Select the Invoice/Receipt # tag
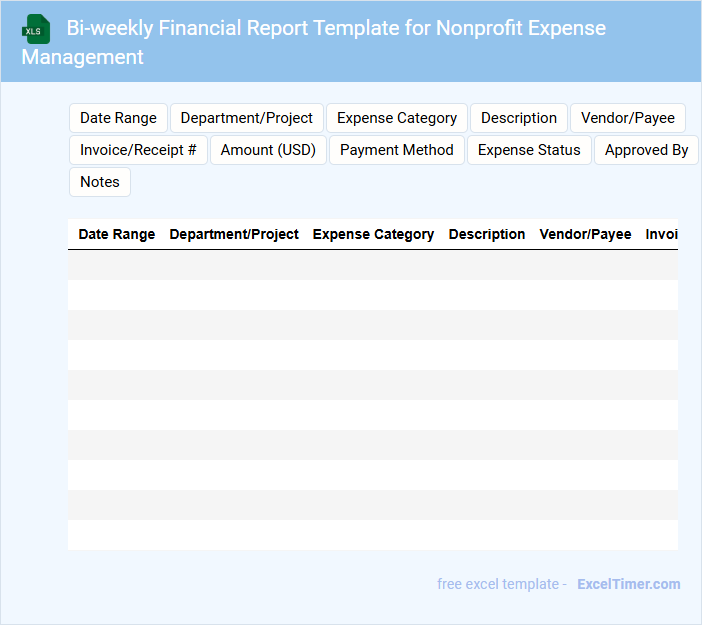 tap(138, 150)
